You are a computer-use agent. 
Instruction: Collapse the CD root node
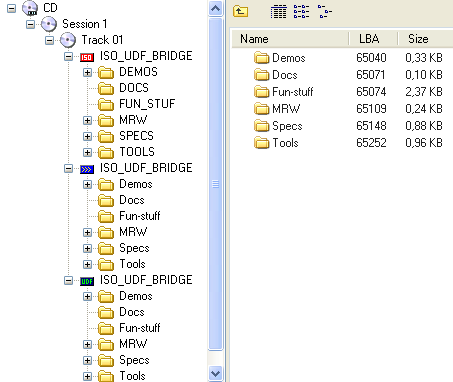point(11,8)
